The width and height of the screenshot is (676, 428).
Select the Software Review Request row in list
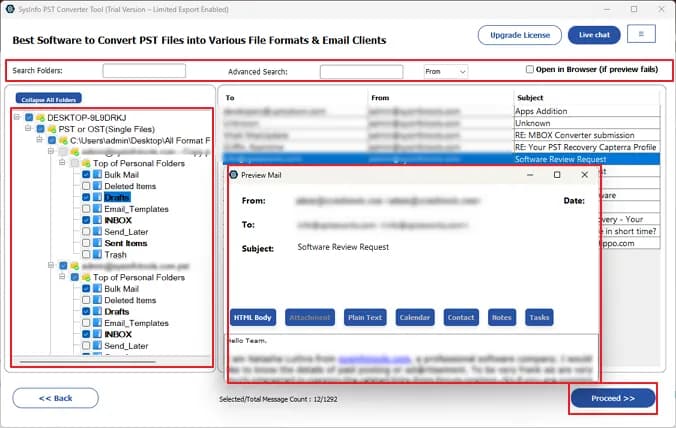pyautogui.click(x=441, y=159)
